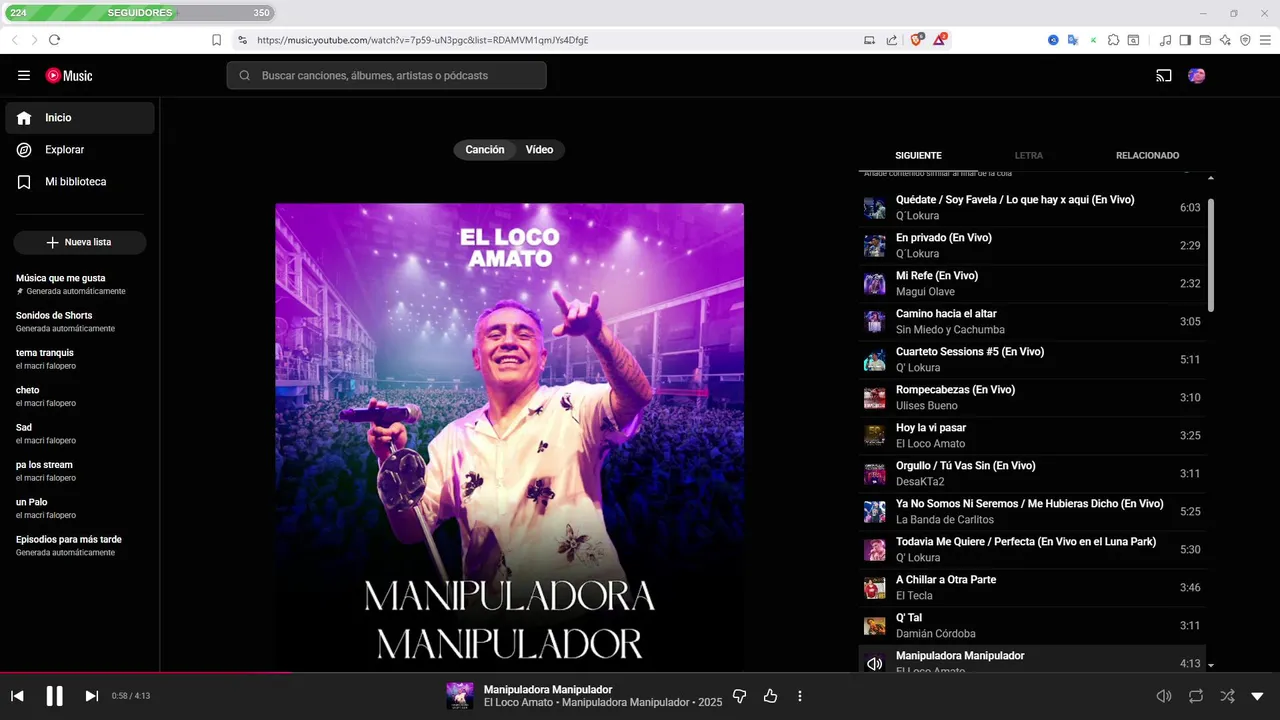
Task: Open the Sad playlist
Action: click(x=80, y=433)
